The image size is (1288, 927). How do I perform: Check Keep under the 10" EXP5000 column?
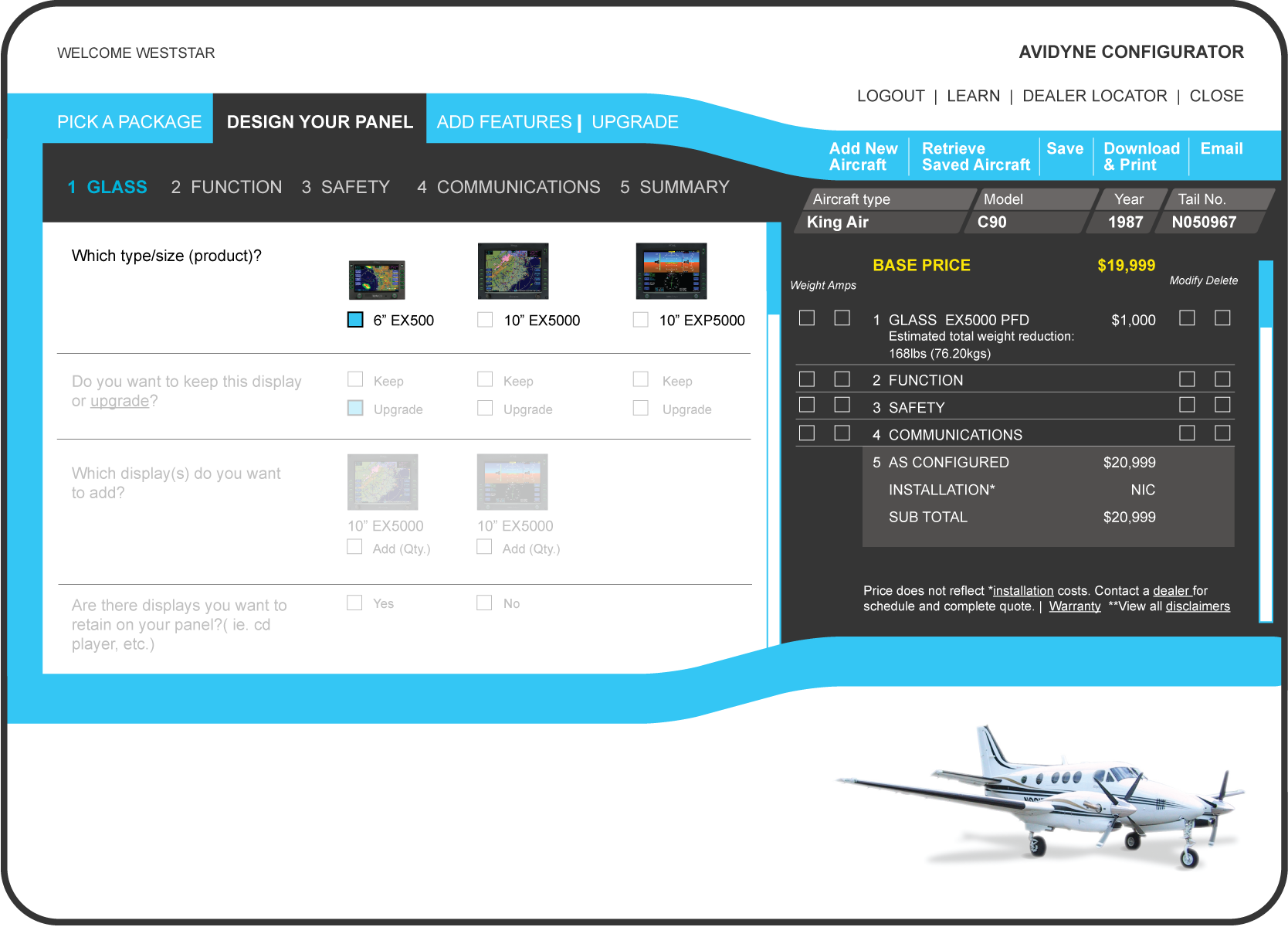click(x=640, y=379)
